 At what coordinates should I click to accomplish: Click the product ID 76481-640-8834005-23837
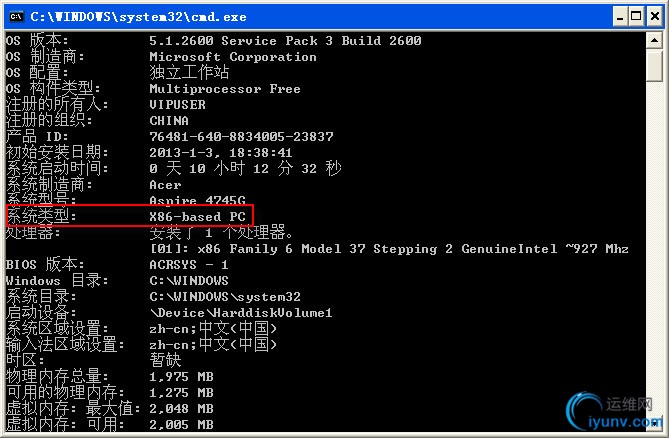241,136
